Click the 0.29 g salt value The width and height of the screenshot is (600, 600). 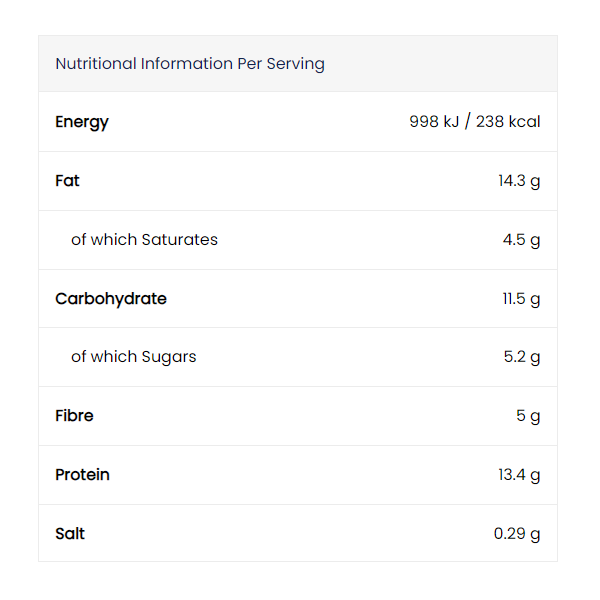[x=517, y=534]
